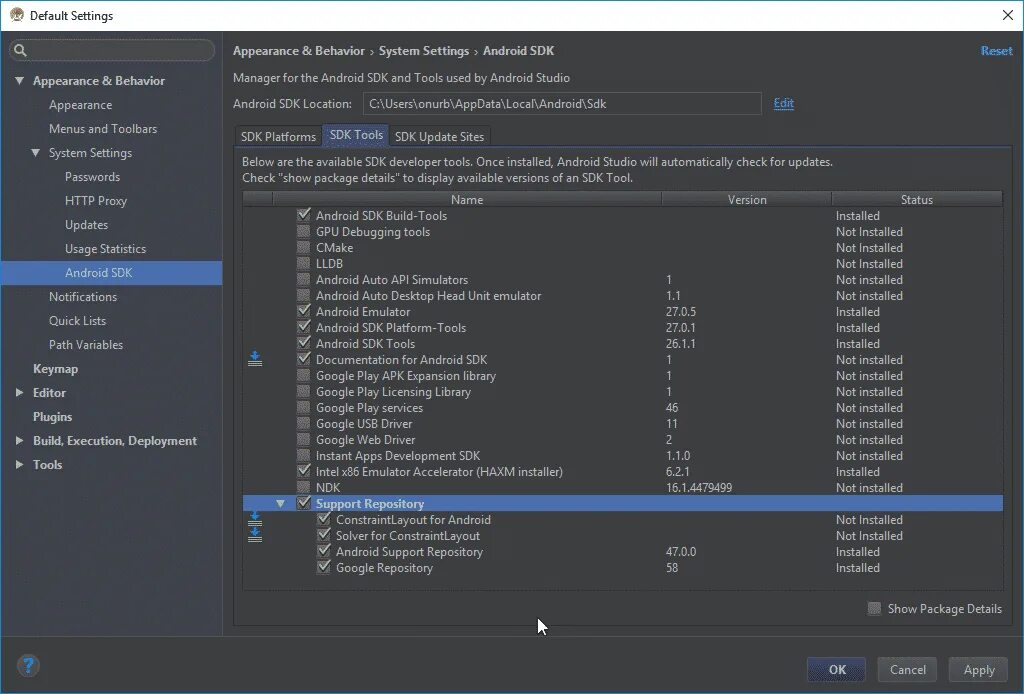
Task: Click the settings search field
Action: point(112,50)
